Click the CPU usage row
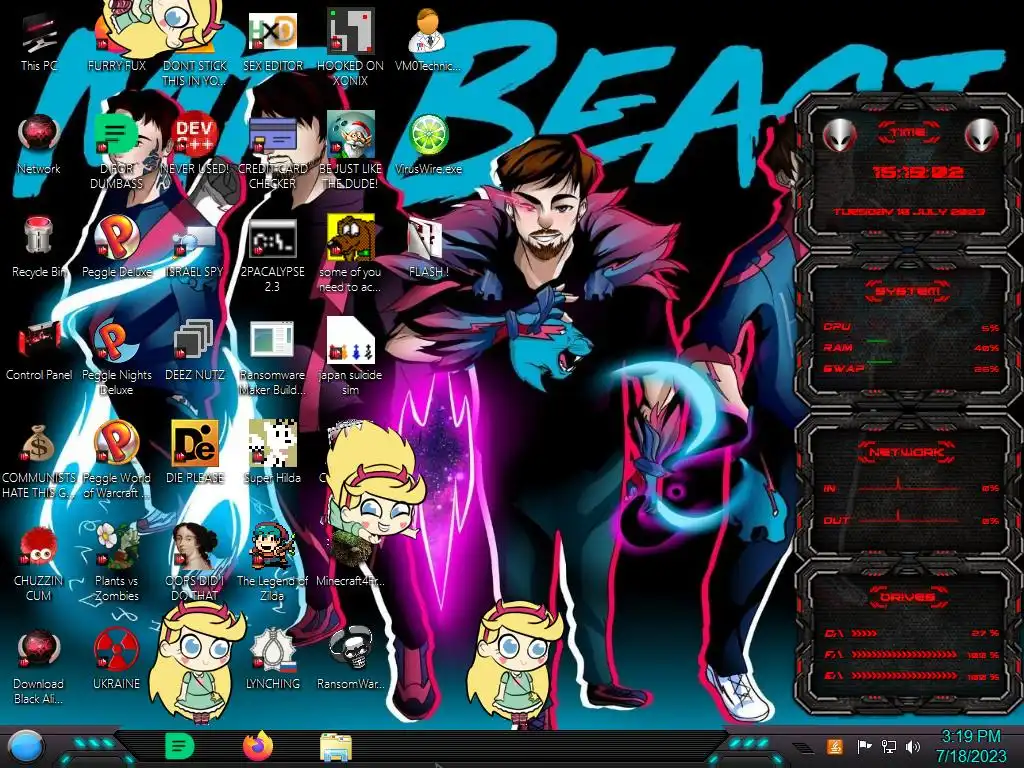 (x=910, y=327)
